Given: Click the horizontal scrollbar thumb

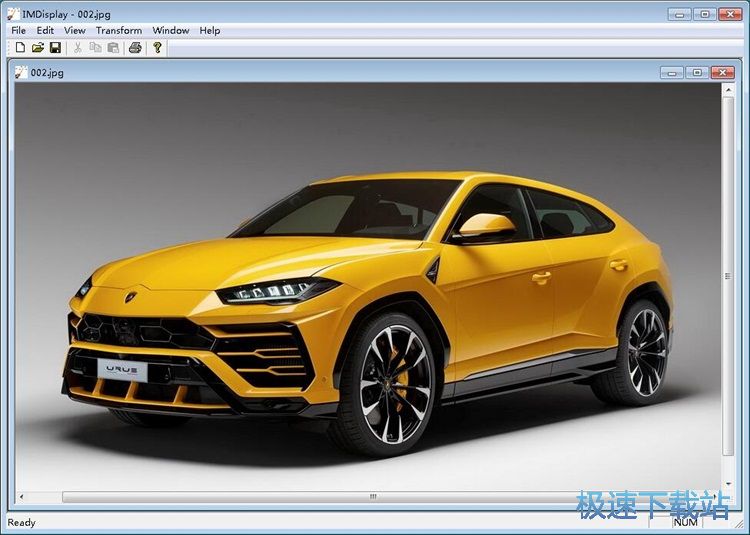Looking at the screenshot, I should point(373,497).
